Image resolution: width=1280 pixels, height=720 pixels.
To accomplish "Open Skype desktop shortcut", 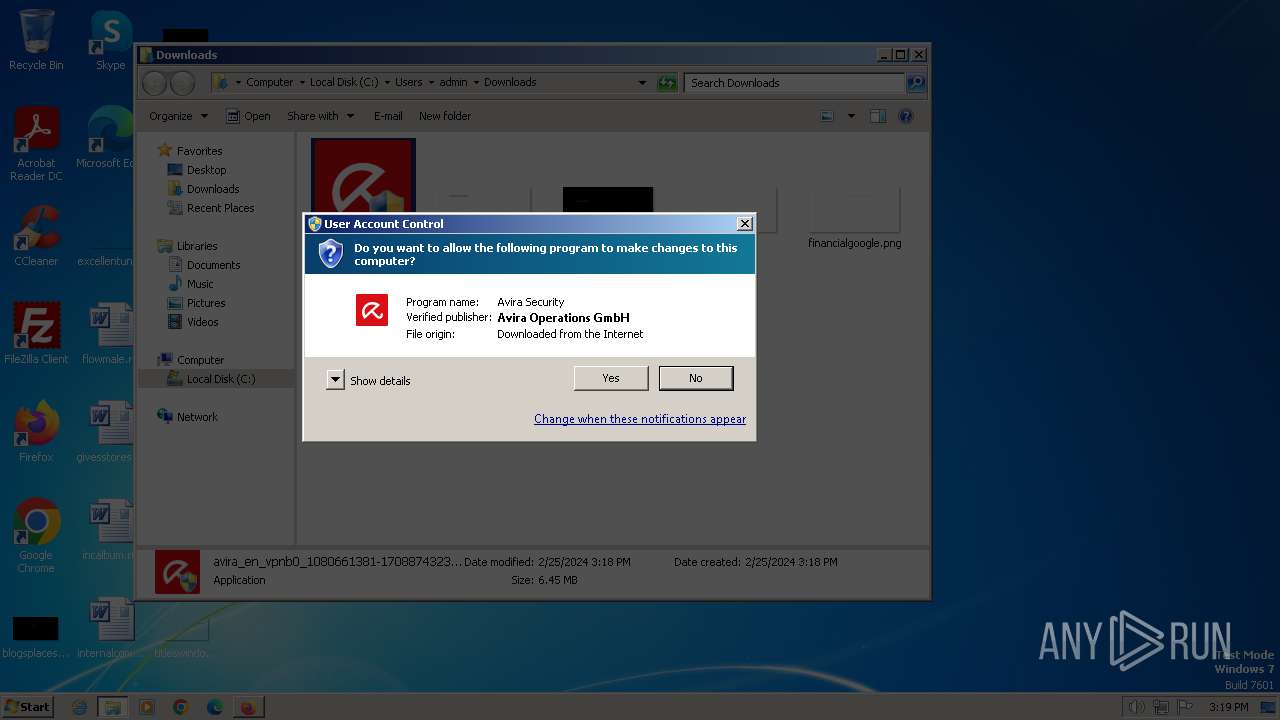I will [x=110, y=40].
